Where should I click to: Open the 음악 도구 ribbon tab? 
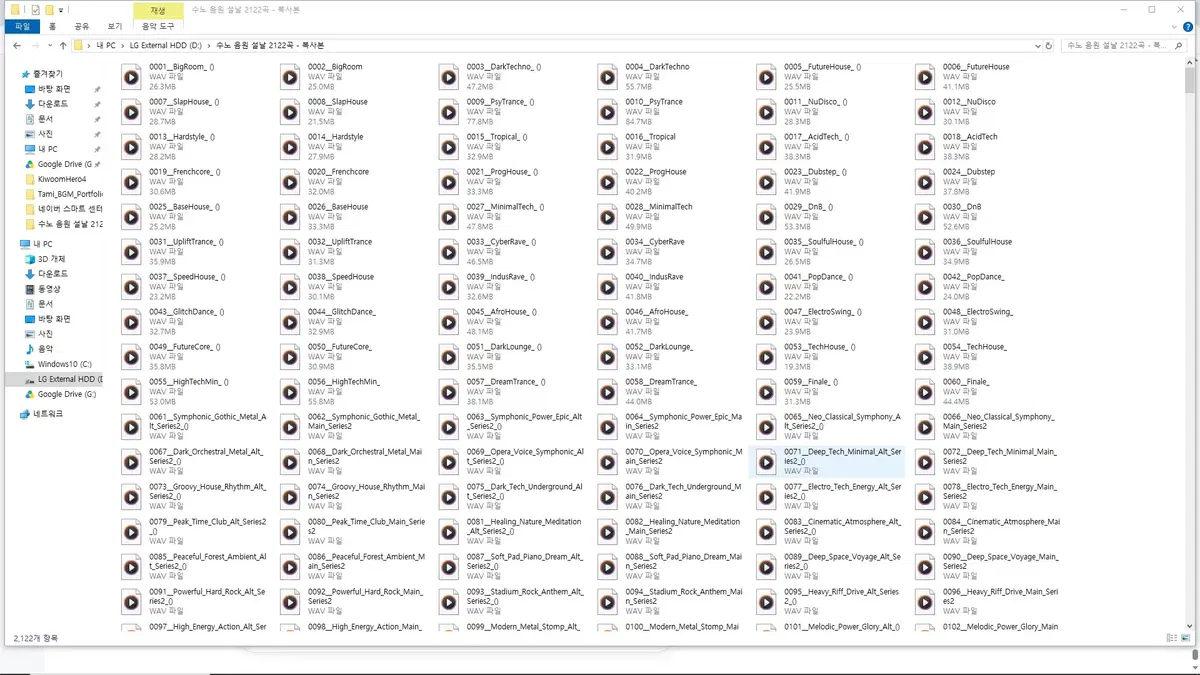157,27
